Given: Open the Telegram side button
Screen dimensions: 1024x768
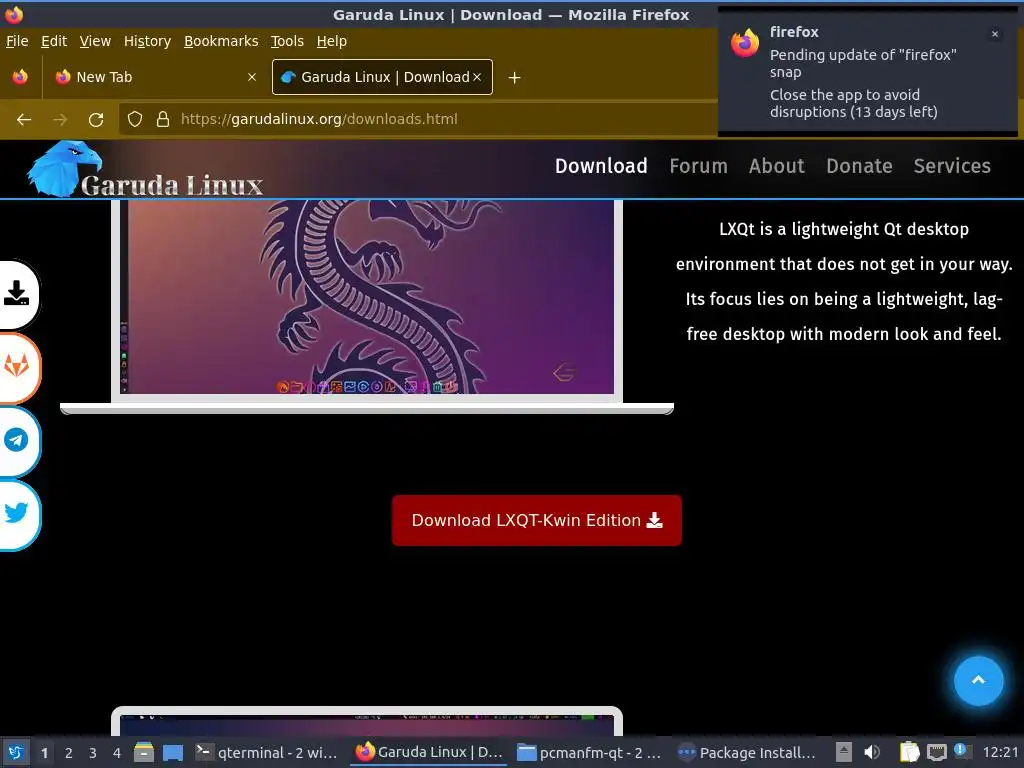Looking at the screenshot, I should (16, 441).
